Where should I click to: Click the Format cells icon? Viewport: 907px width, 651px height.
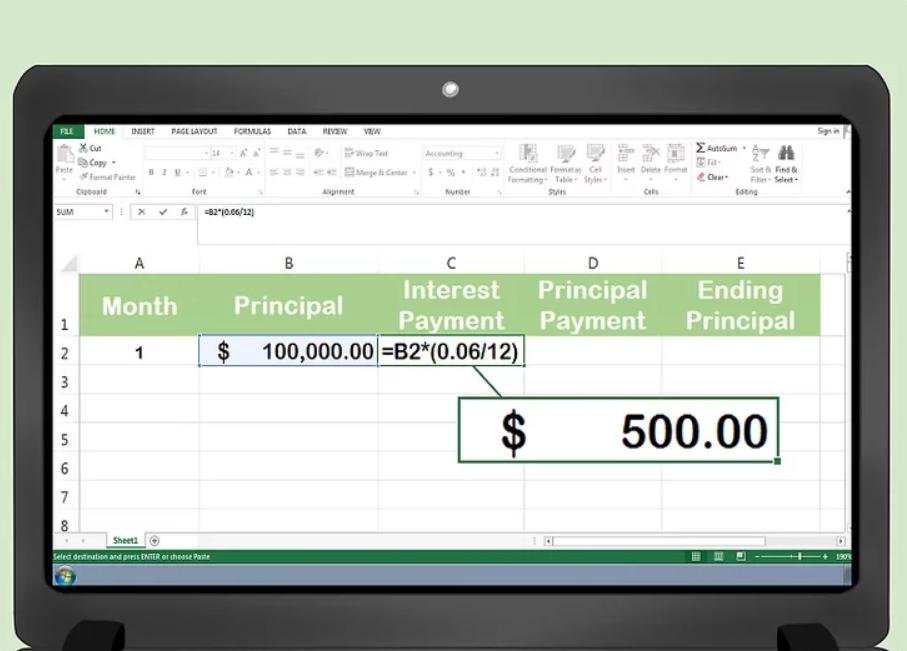676,154
